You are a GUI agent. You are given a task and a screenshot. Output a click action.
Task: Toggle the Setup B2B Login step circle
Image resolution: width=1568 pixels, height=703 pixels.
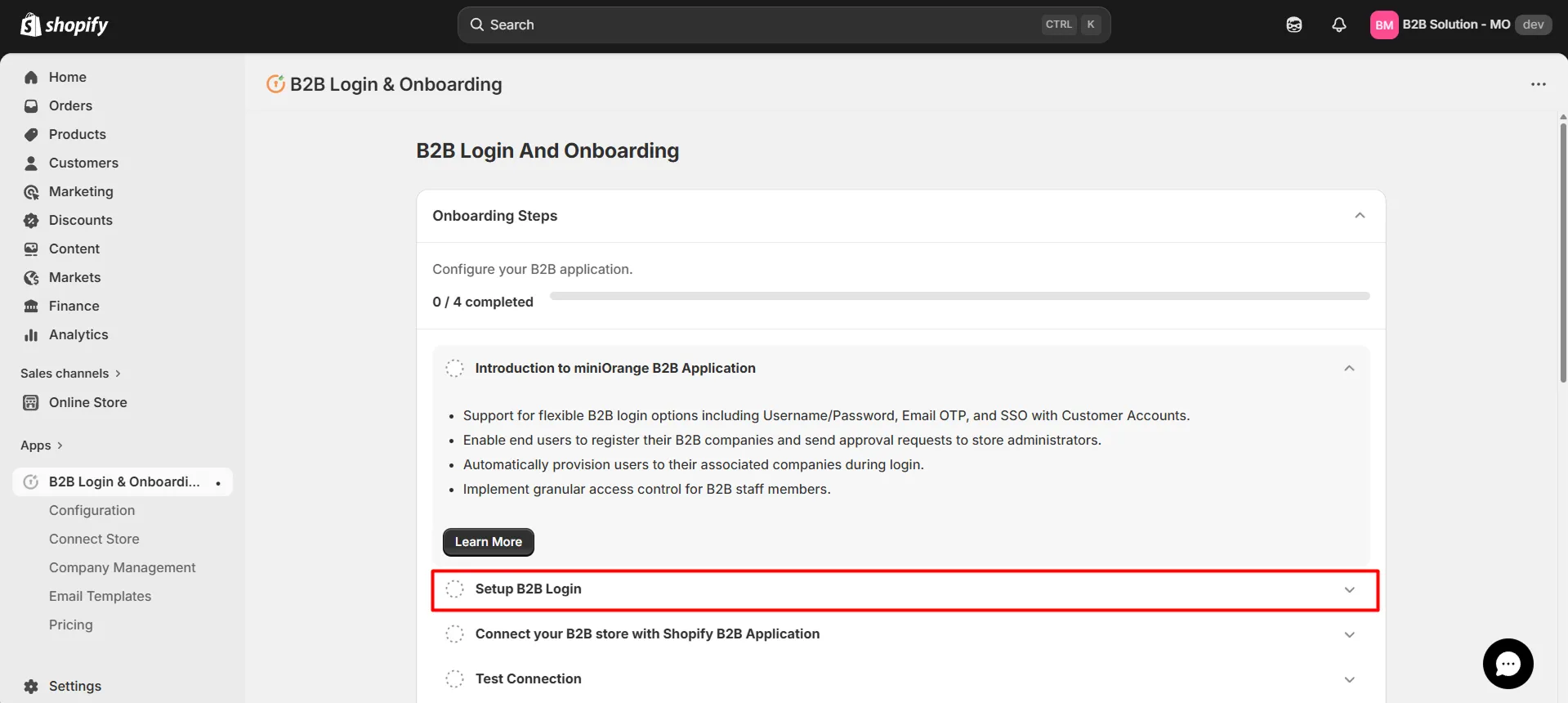[x=454, y=589]
